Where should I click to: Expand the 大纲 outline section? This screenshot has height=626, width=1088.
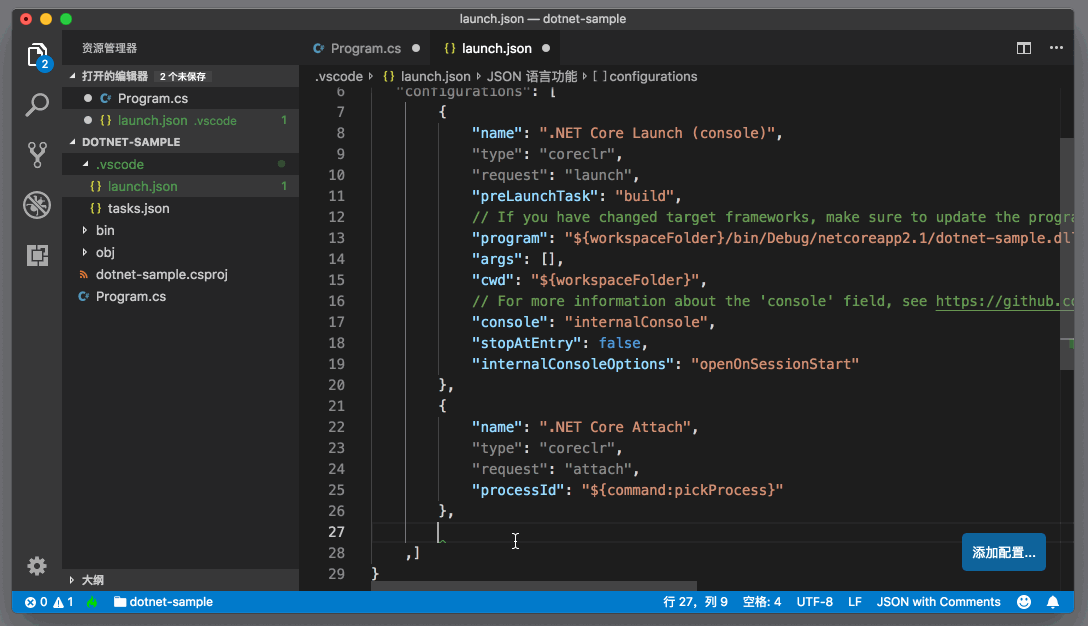tap(92, 579)
